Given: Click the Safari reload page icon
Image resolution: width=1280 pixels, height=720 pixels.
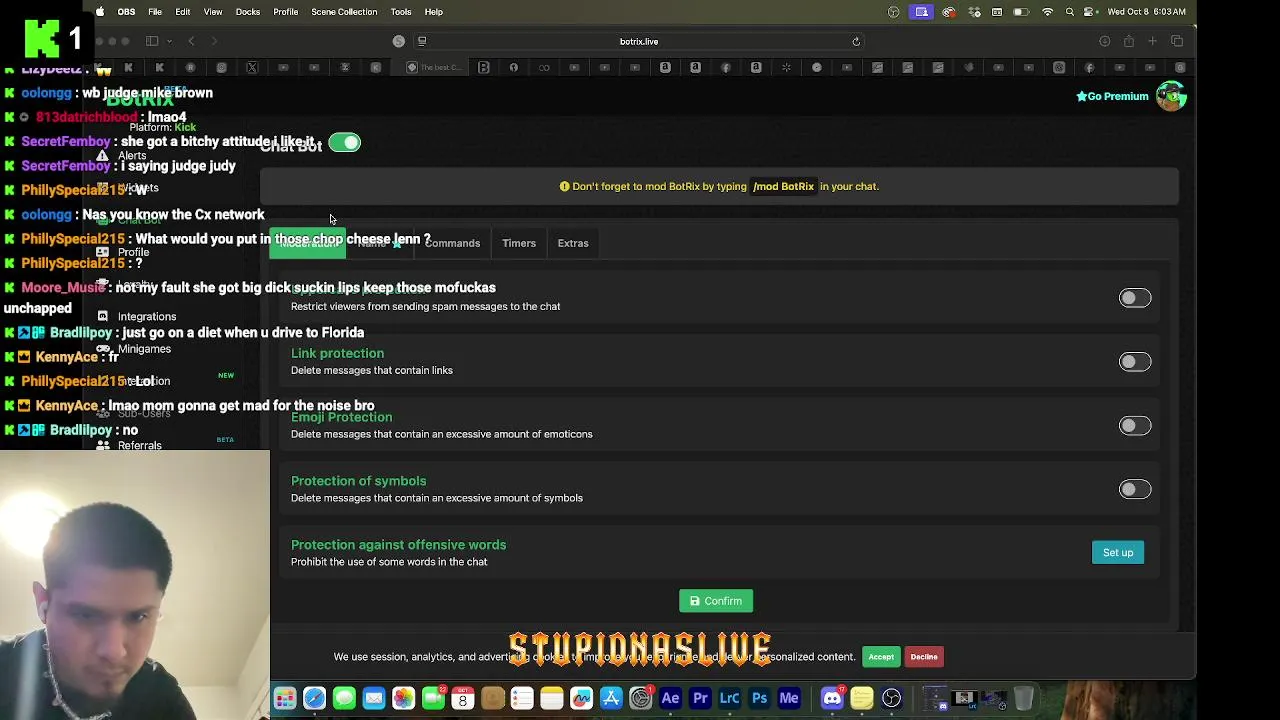Looking at the screenshot, I should 856,41.
